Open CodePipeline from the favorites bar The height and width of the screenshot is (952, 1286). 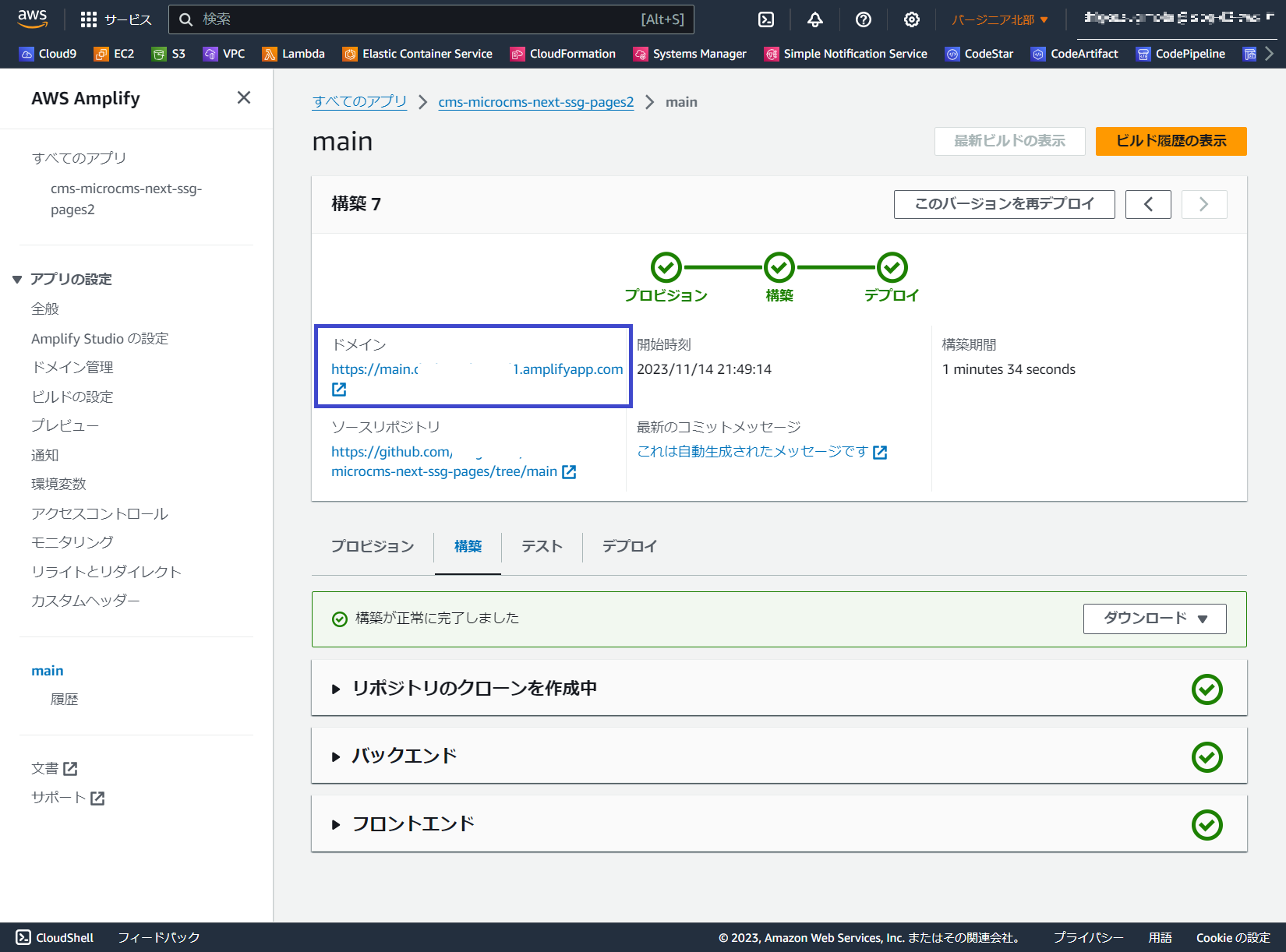tap(1181, 54)
